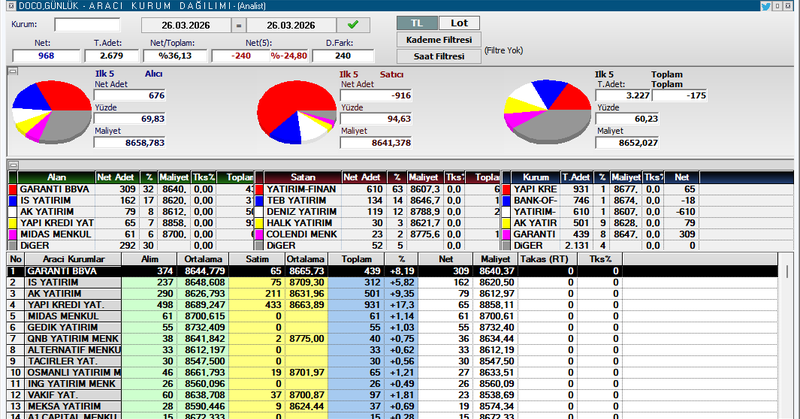Click red swatch beside YAPI KRE in Kurum table
This screenshot has height=419, width=800.
tap(506, 189)
